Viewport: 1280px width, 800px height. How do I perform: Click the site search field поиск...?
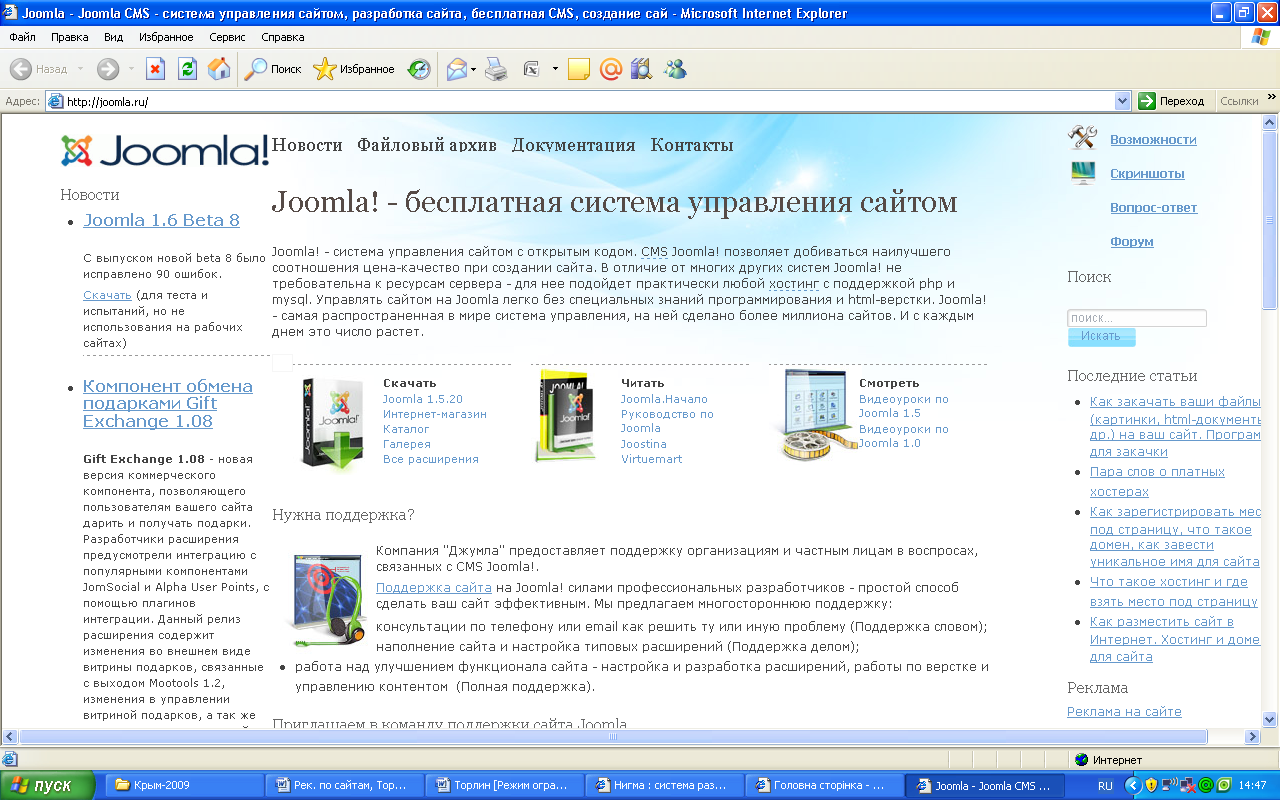[1137, 318]
